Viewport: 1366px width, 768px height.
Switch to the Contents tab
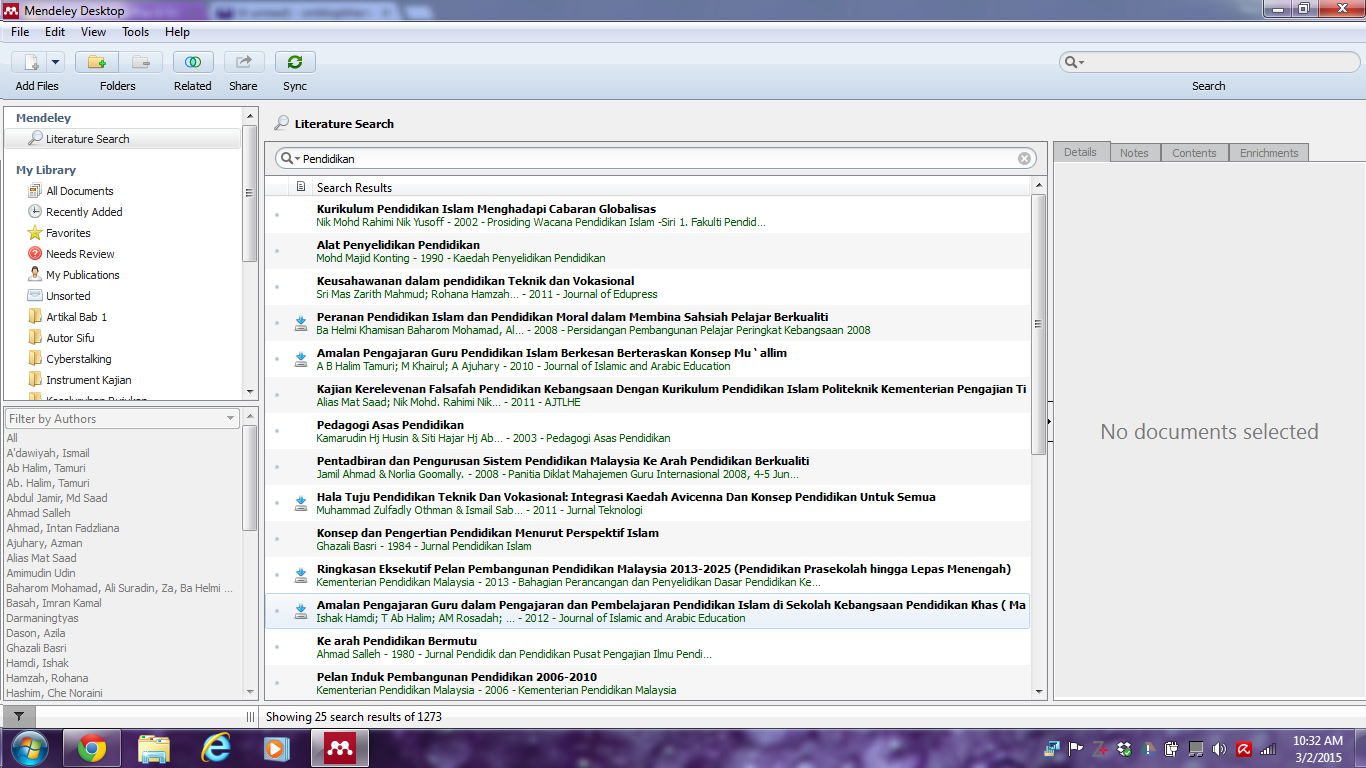click(1194, 153)
